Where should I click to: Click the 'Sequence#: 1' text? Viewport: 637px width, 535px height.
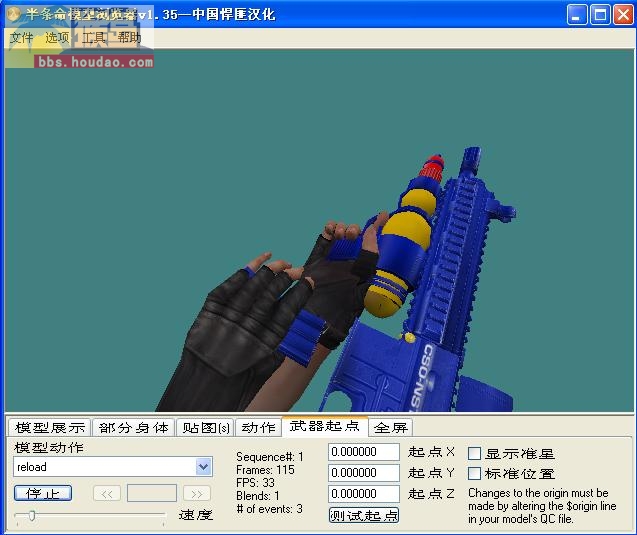click(x=270, y=457)
